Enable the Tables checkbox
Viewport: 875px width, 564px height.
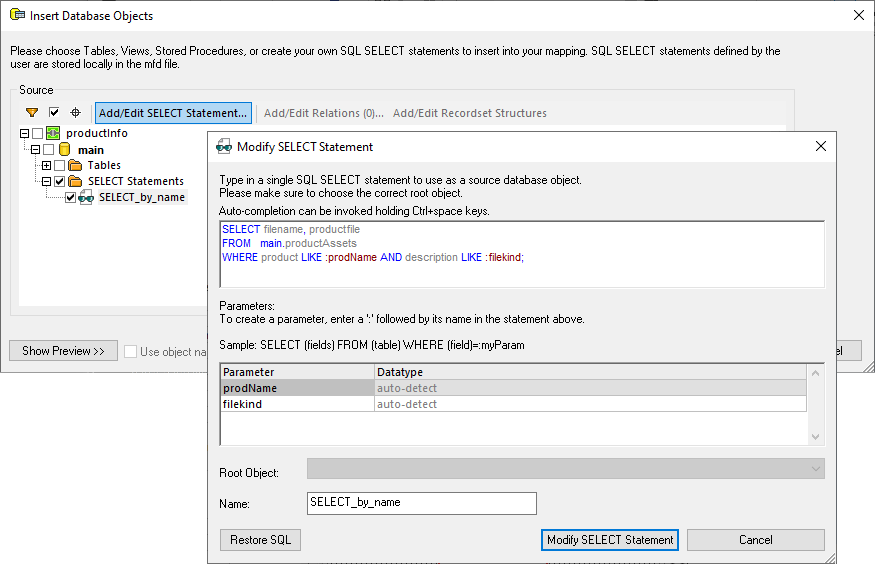pos(59,166)
